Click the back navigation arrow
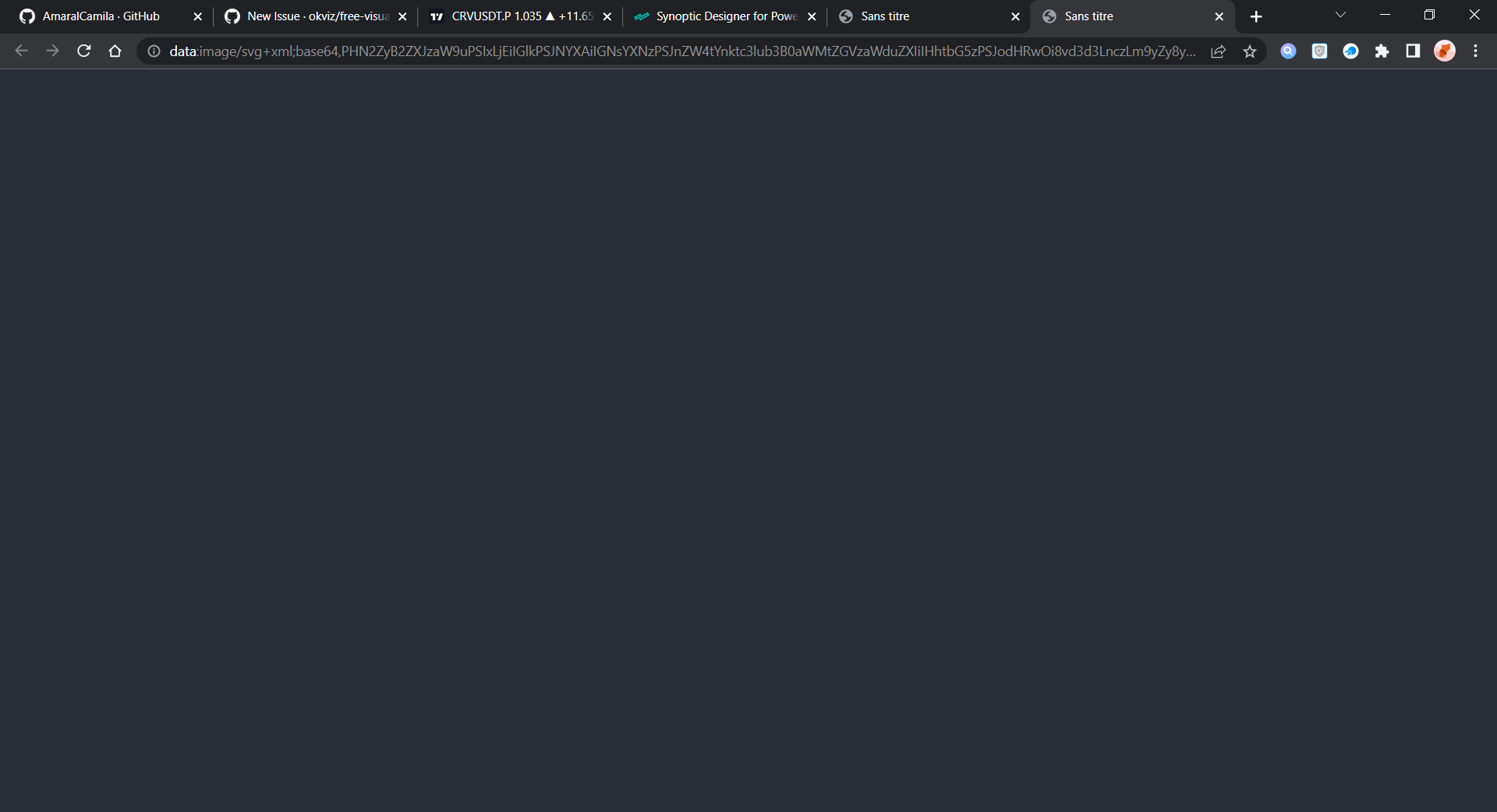The width and height of the screenshot is (1497, 812). [20, 51]
